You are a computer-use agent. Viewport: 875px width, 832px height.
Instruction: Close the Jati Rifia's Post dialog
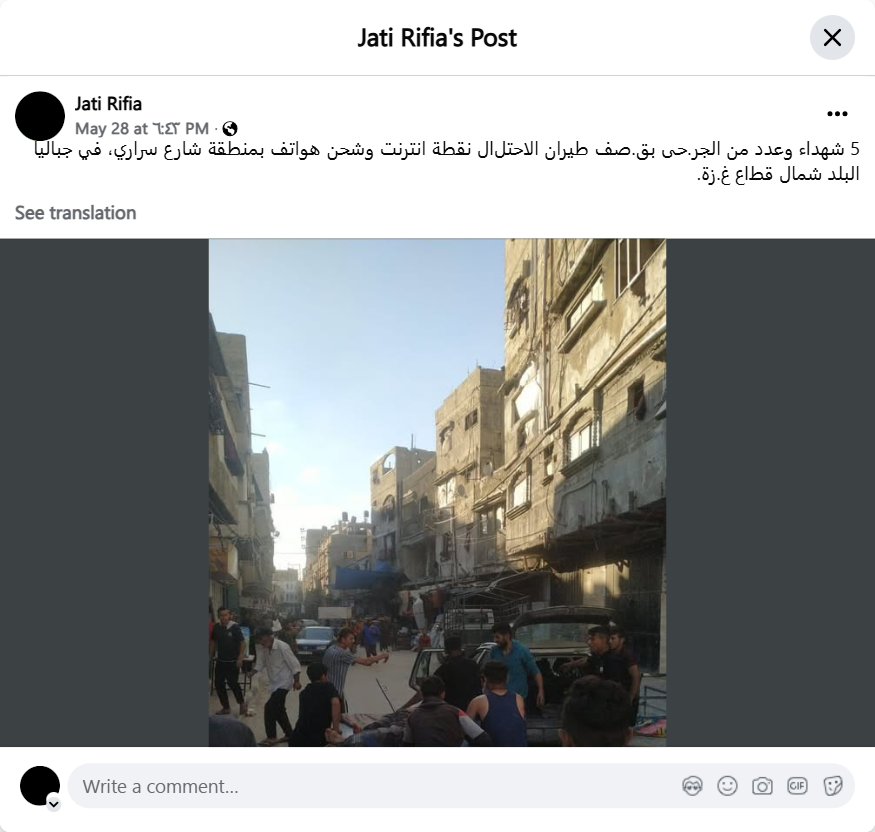(x=832, y=37)
